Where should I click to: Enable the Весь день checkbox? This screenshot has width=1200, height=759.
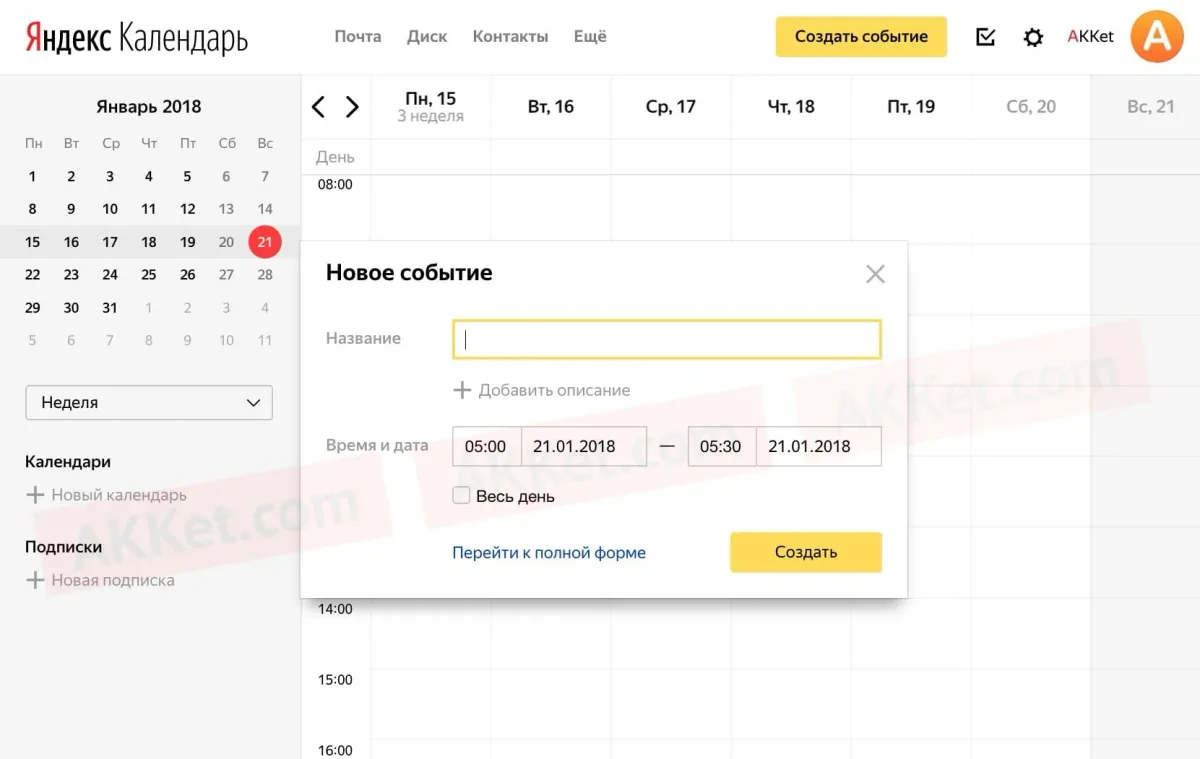tap(461, 495)
